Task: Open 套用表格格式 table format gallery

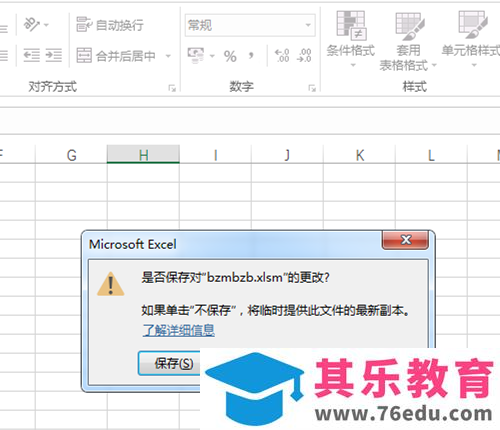Action: click(x=408, y=41)
